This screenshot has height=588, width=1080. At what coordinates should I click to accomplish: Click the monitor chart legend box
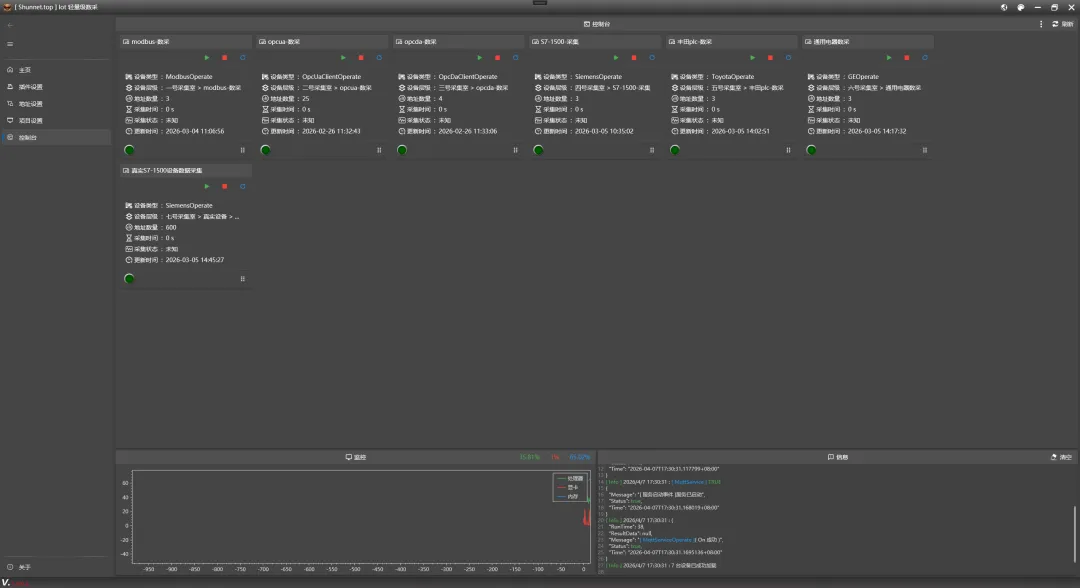tap(569, 487)
